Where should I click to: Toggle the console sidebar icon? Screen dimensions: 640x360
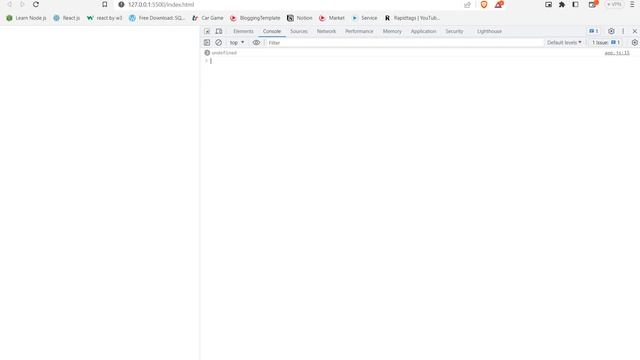tap(207, 42)
